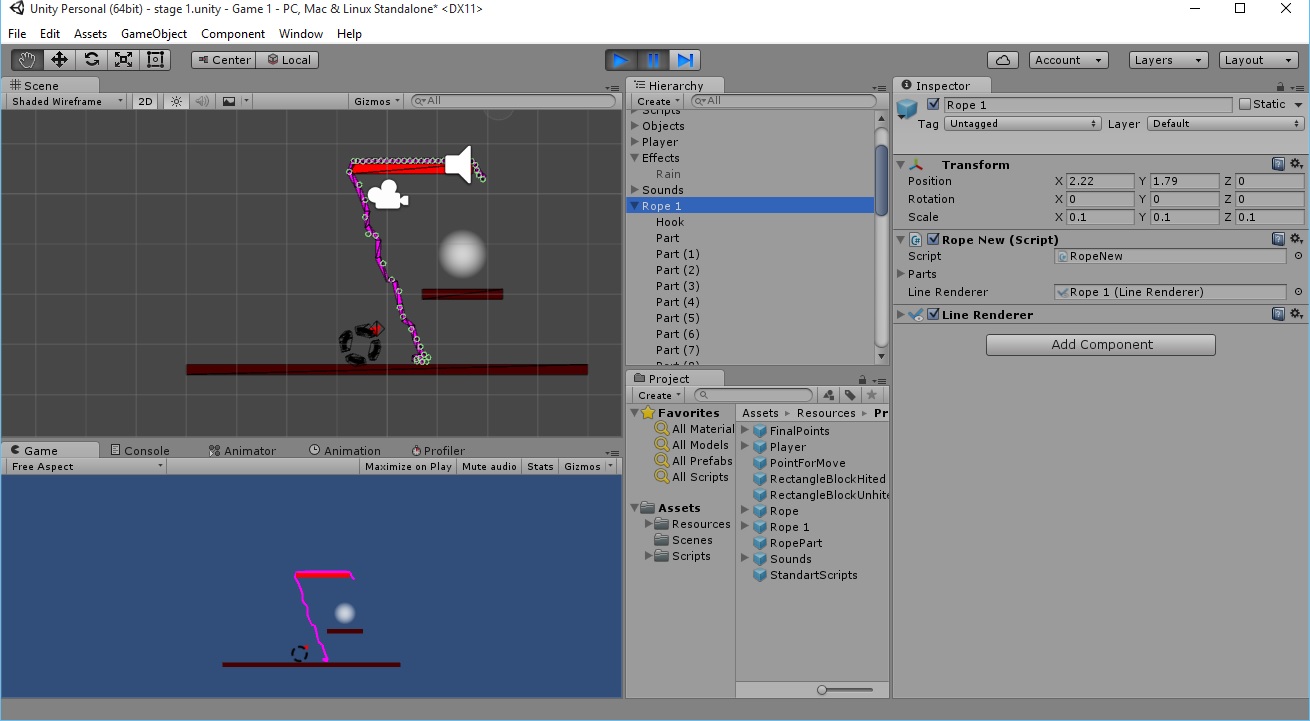Screen dimensions: 1310x721
Task: Click the audio source gizmo in Scene
Action: (458, 165)
